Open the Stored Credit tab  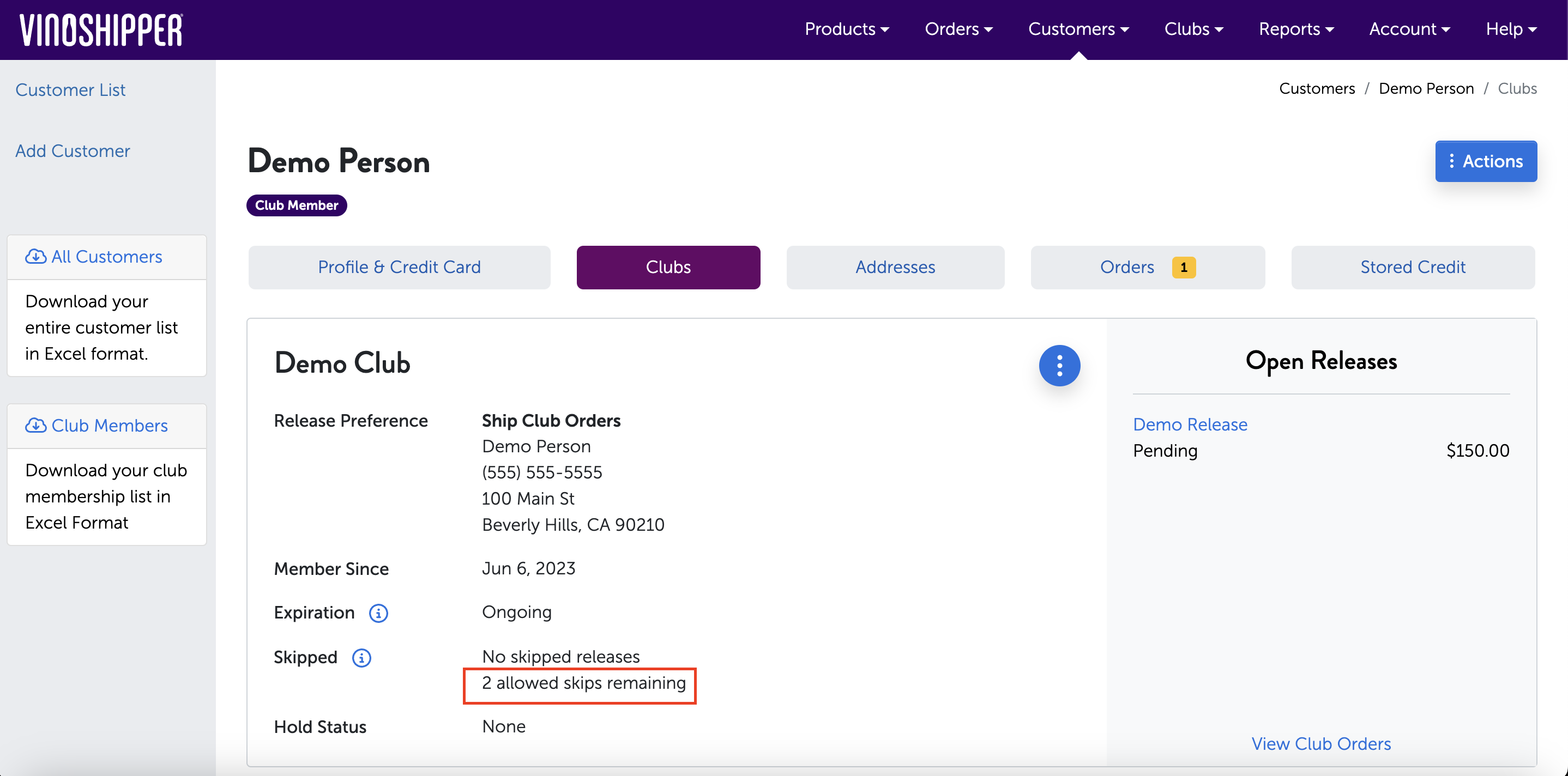1412,267
